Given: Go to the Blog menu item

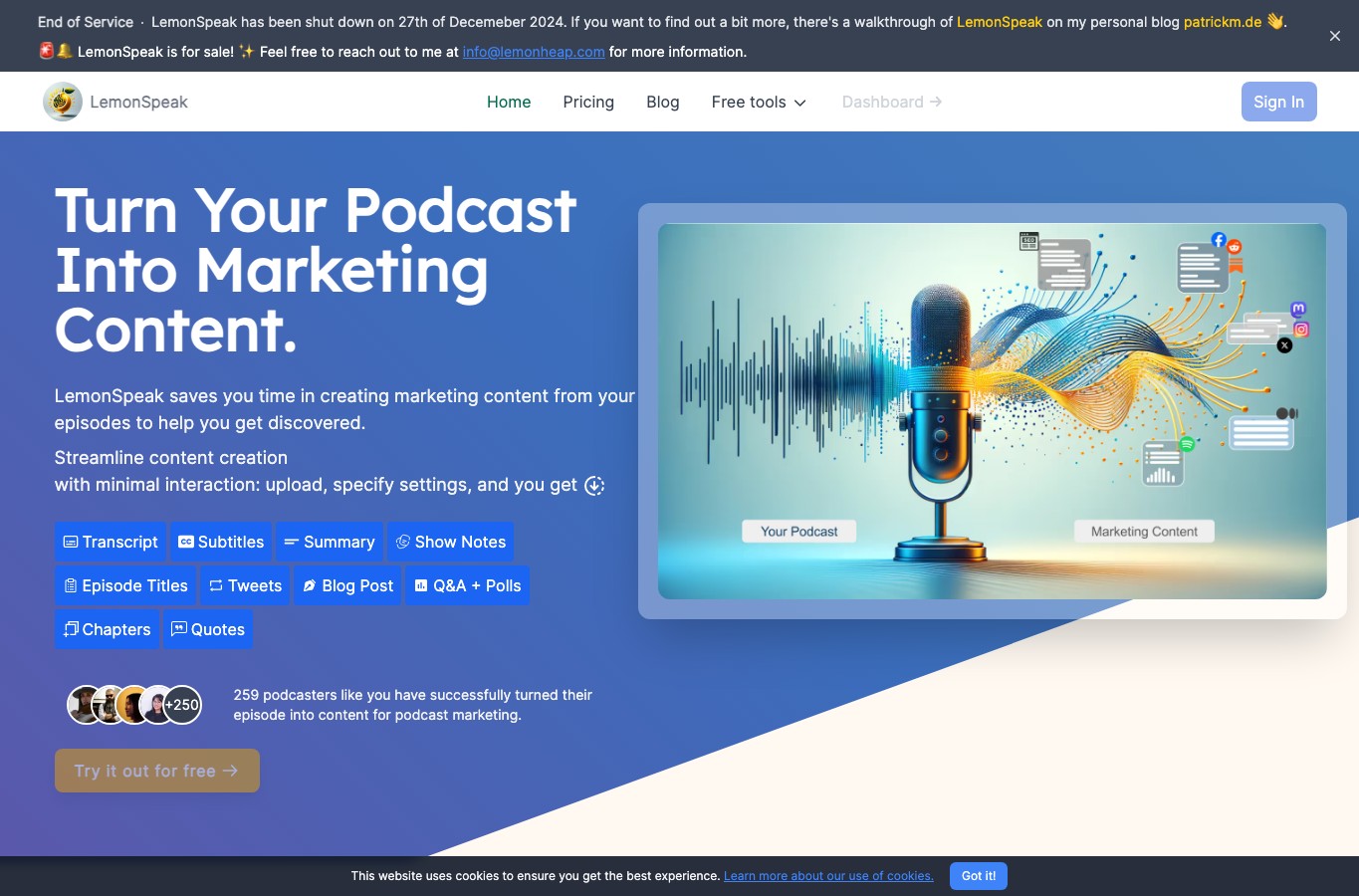Looking at the screenshot, I should coord(663,102).
